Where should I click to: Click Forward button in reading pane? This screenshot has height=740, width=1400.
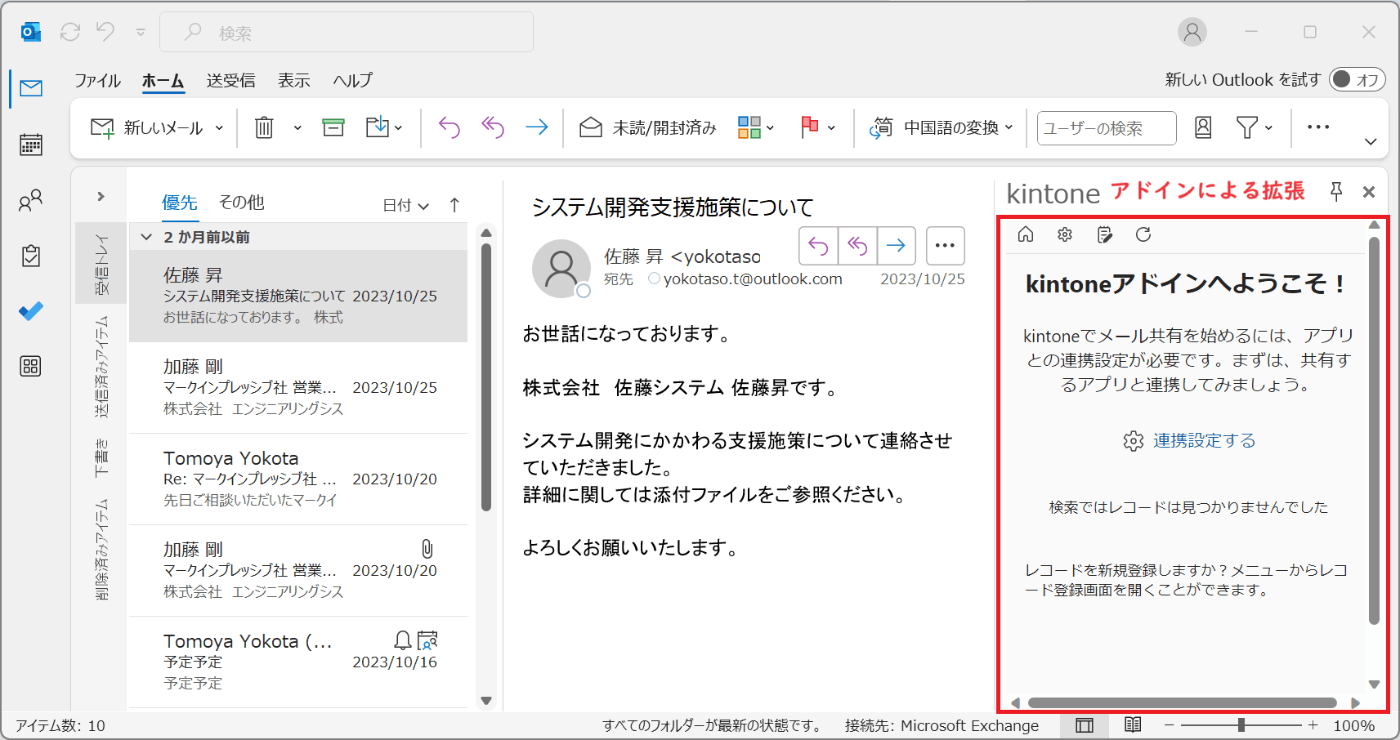coord(897,244)
